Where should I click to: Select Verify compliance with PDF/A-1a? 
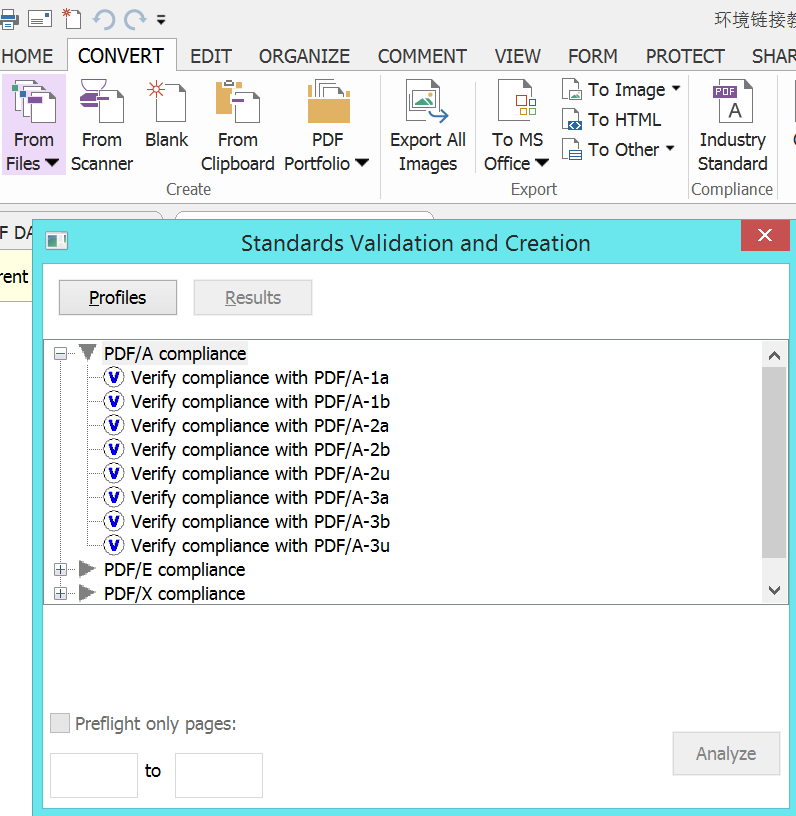point(260,378)
